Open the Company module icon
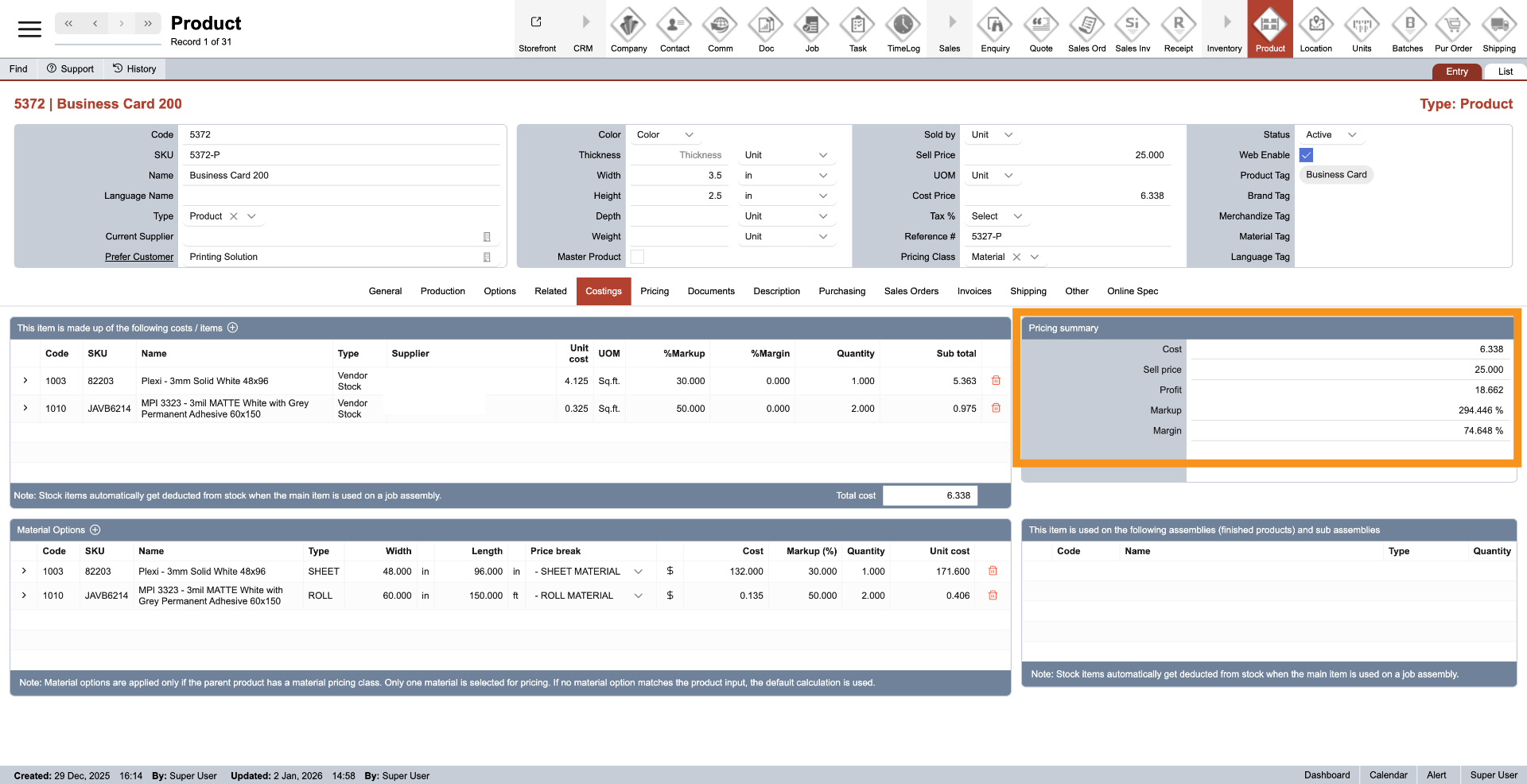Viewport: 1527px width, 784px height. click(x=628, y=26)
